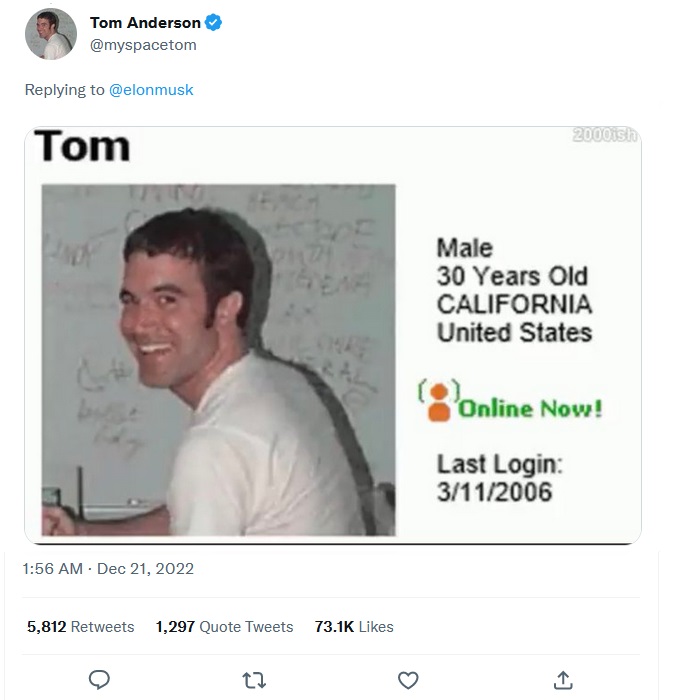This screenshot has height=700, width=679.
Task: Click the green Online Now! text
Action: (530, 409)
